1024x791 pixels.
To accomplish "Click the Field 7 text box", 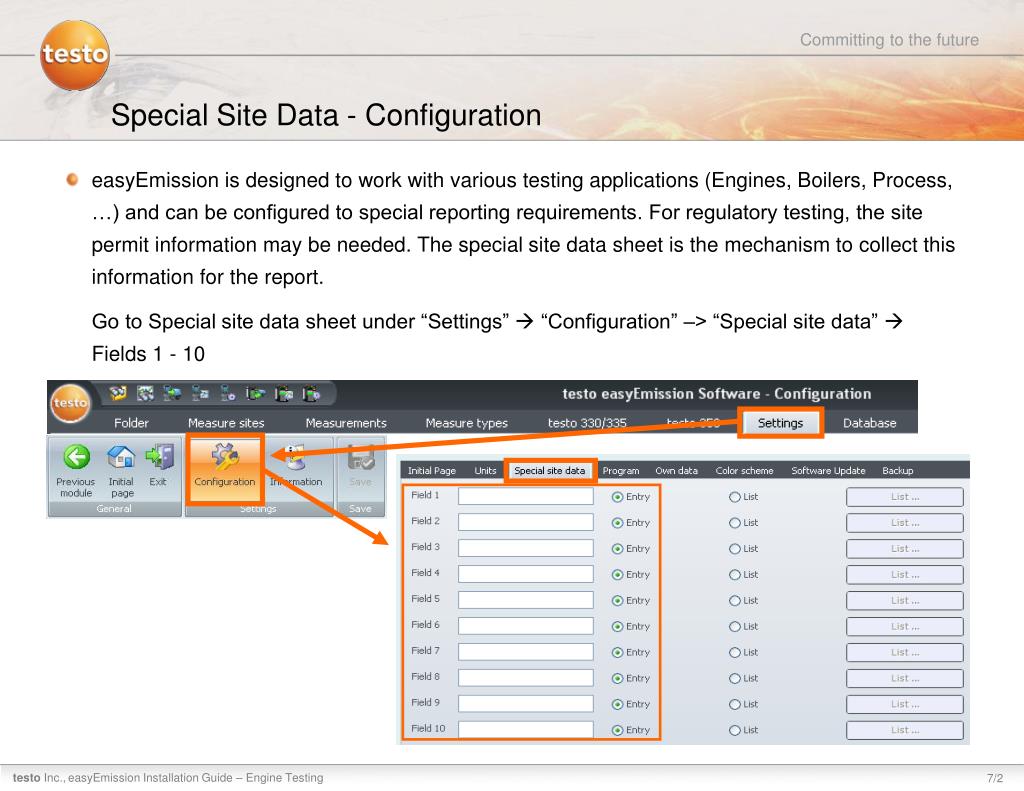I will point(526,652).
